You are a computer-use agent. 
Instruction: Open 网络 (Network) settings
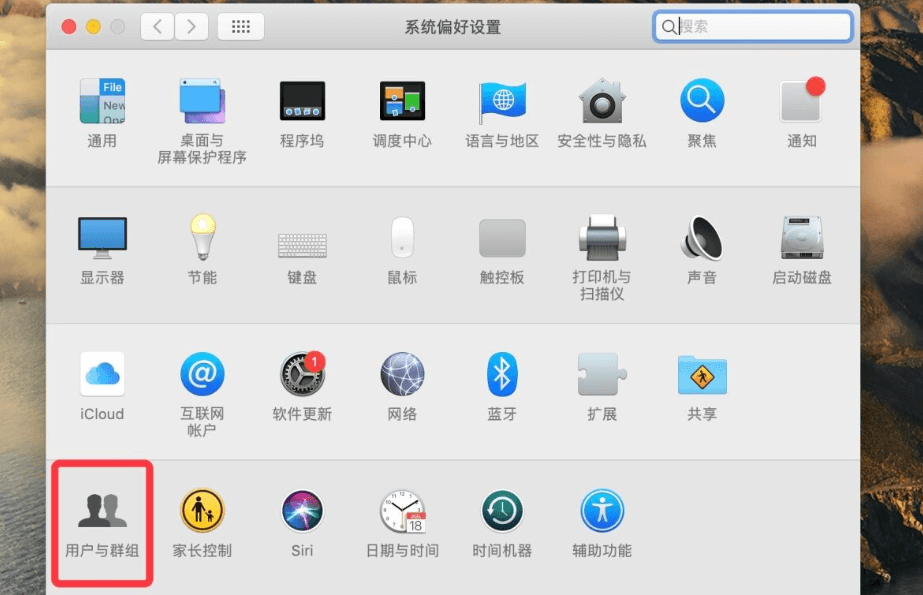click(401, 380)
